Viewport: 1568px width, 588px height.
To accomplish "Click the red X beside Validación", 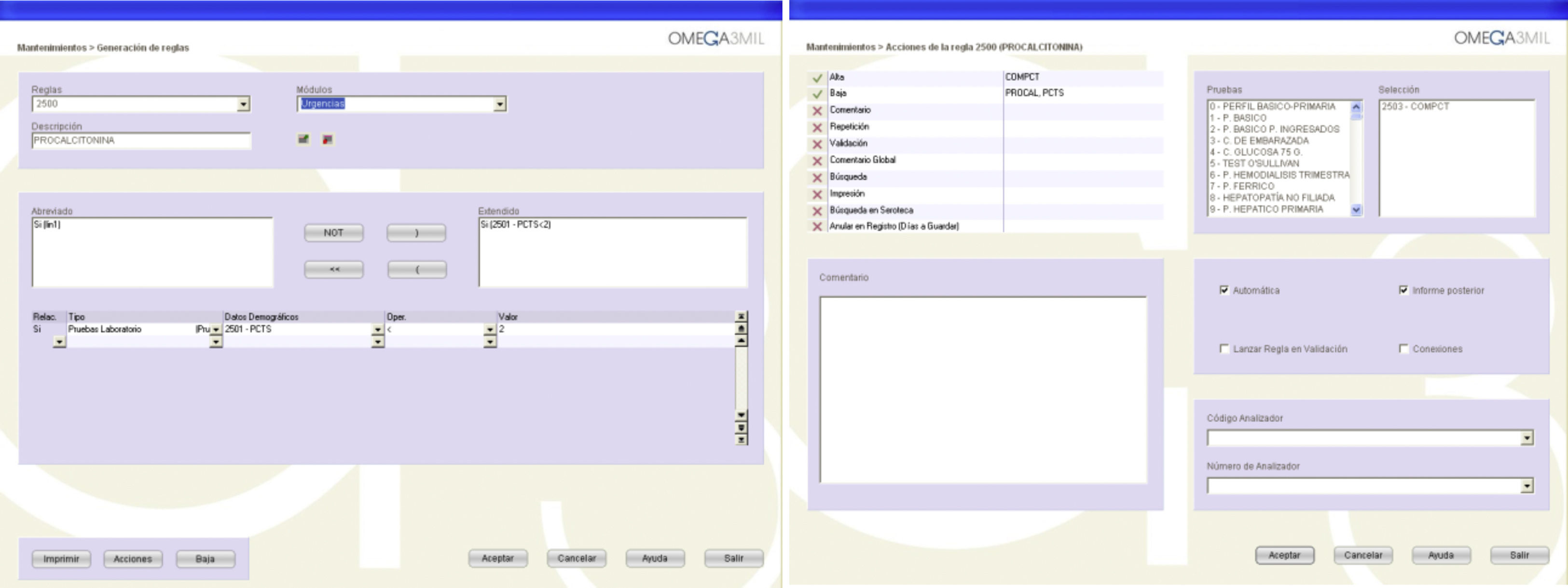I will click(x=817, y=144).
